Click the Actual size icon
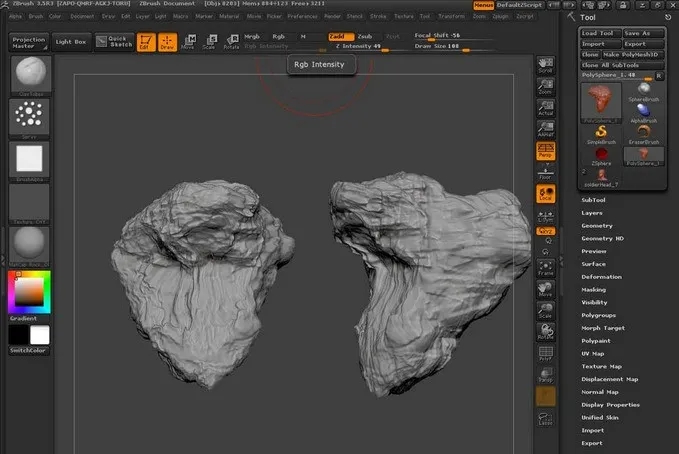Image resolution: width=679 pixels, height=454 pixels. (x=546, y=108)
